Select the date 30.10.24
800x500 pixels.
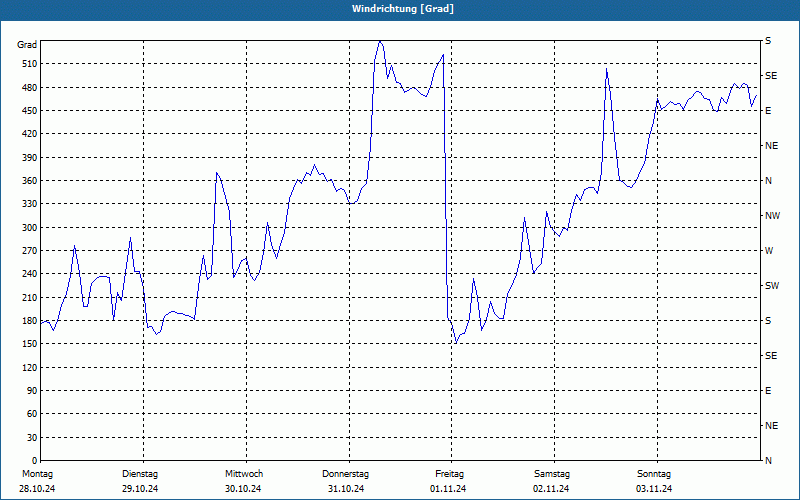[243, 489]
